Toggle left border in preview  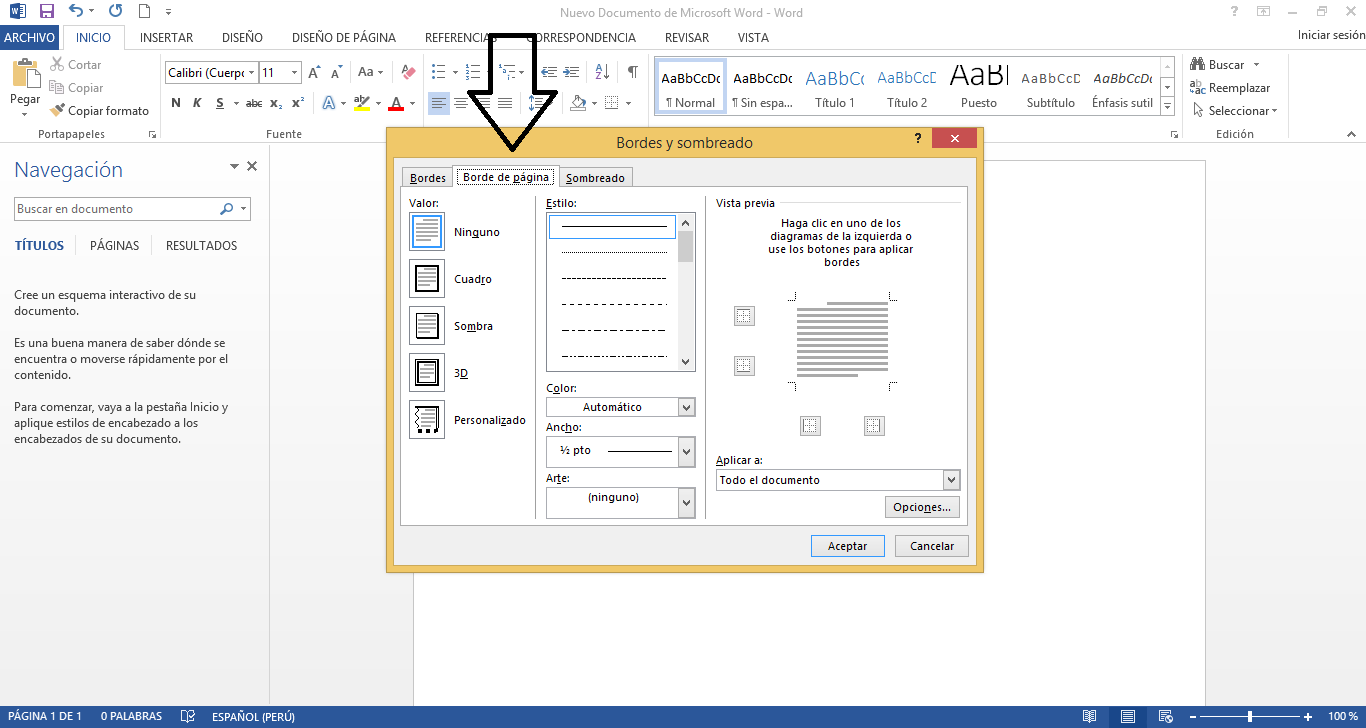point(810,426)
